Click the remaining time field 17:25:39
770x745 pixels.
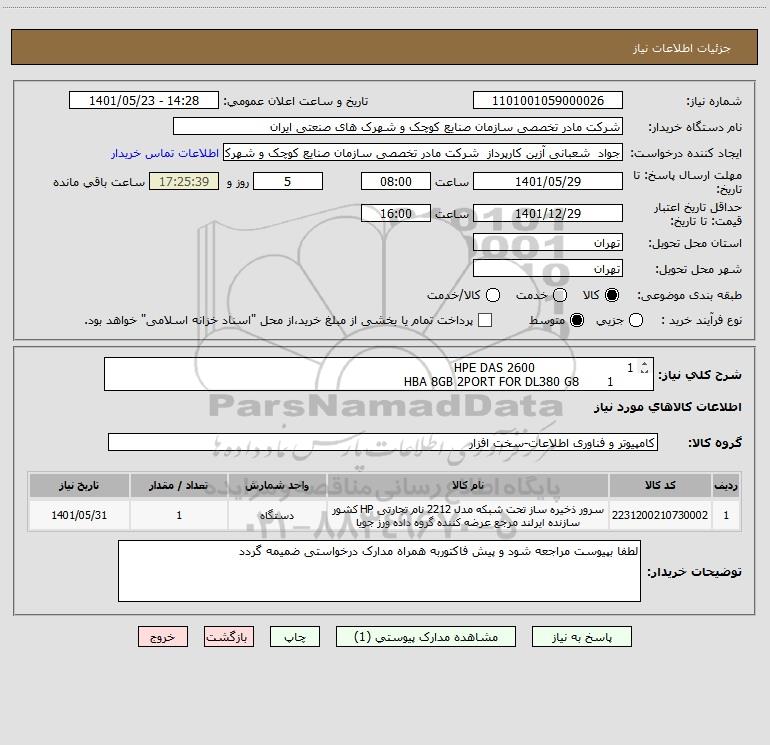(x=184, y=181)
